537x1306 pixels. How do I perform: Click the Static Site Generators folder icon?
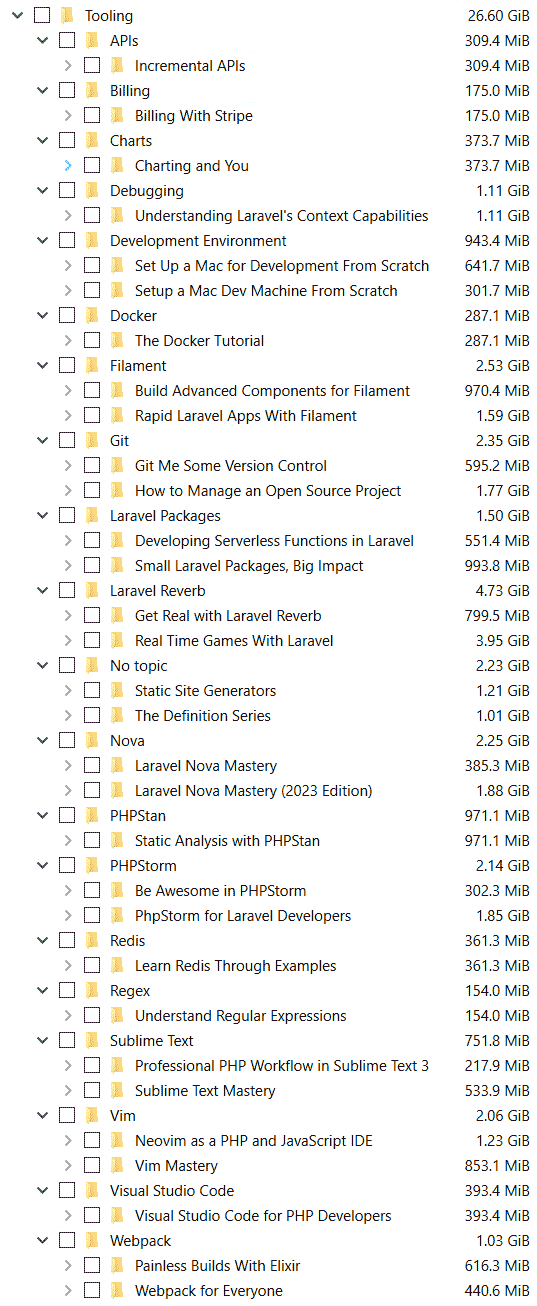[117, 690]
